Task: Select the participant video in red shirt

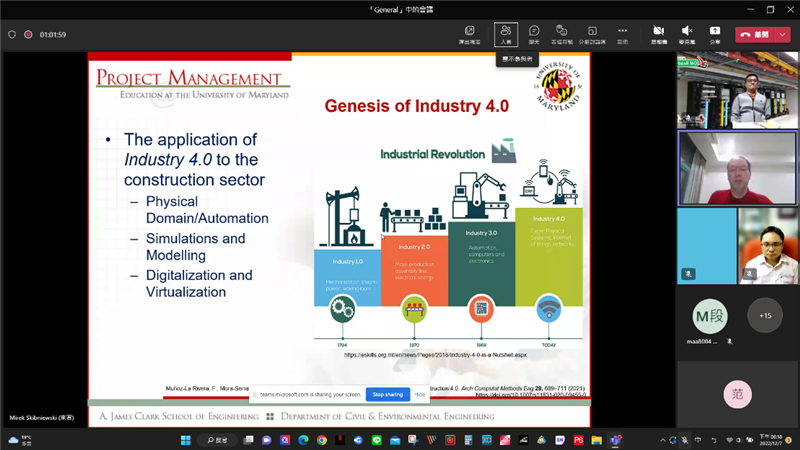Action: click(737, 167)
